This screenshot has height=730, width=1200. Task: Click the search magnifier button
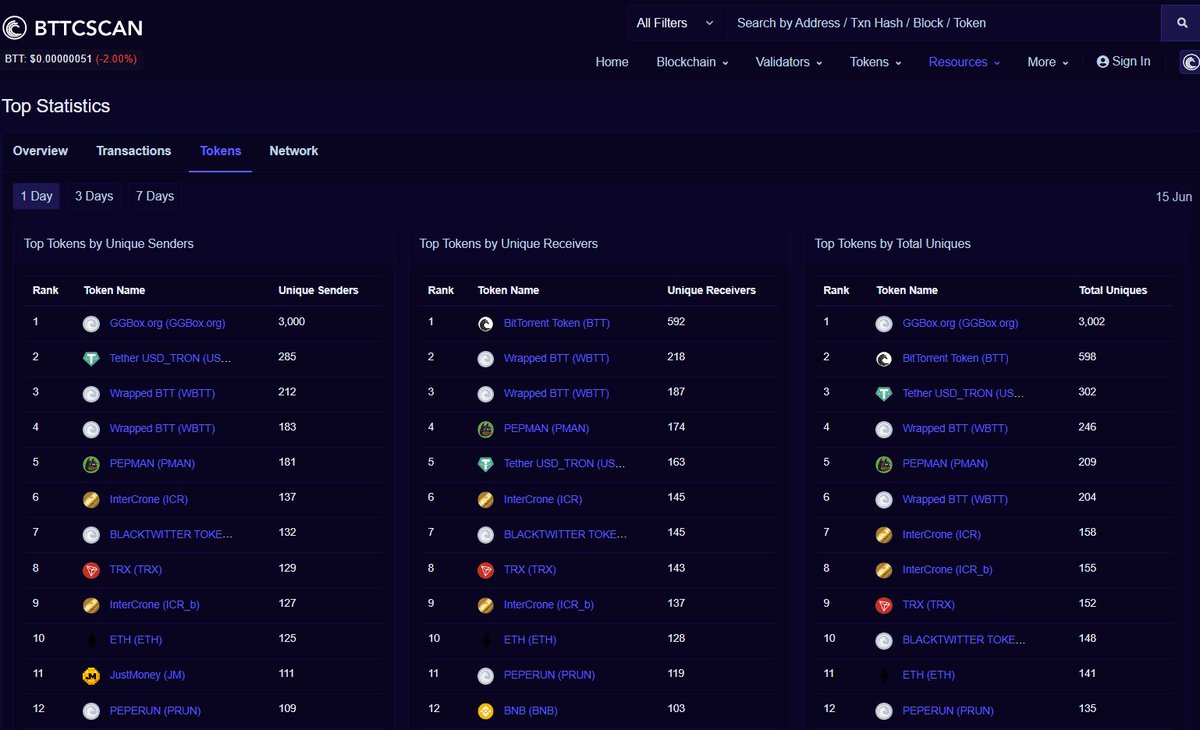point(1180,23)
